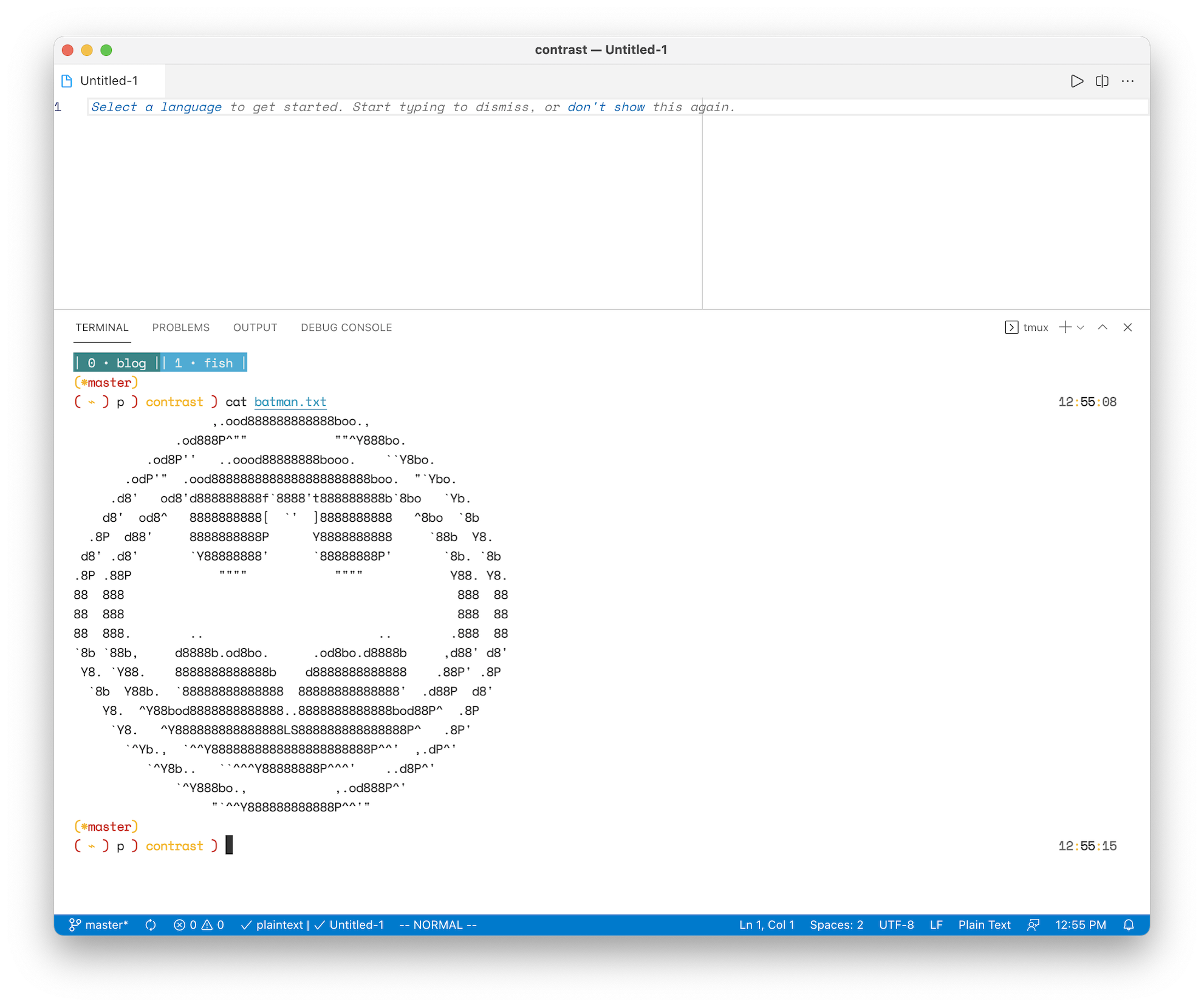The height and width of the screenshot is (1007, 1204).
Task: Open the editor More Actions ellipsis
Action: (x=1128, y=81)
